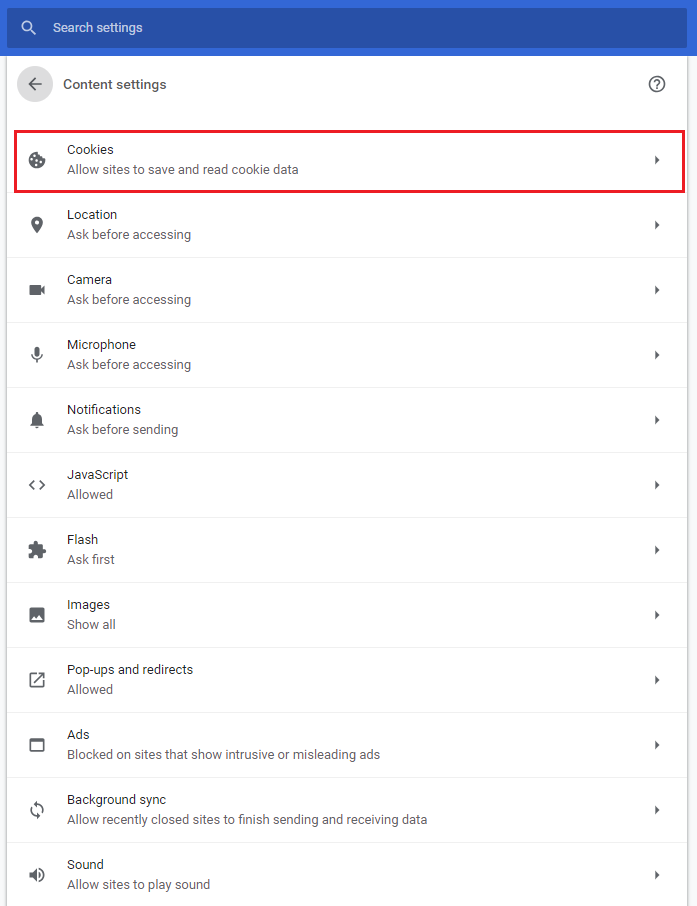
Task: Open help via the question mark icon
Action: tap(657, 84)
